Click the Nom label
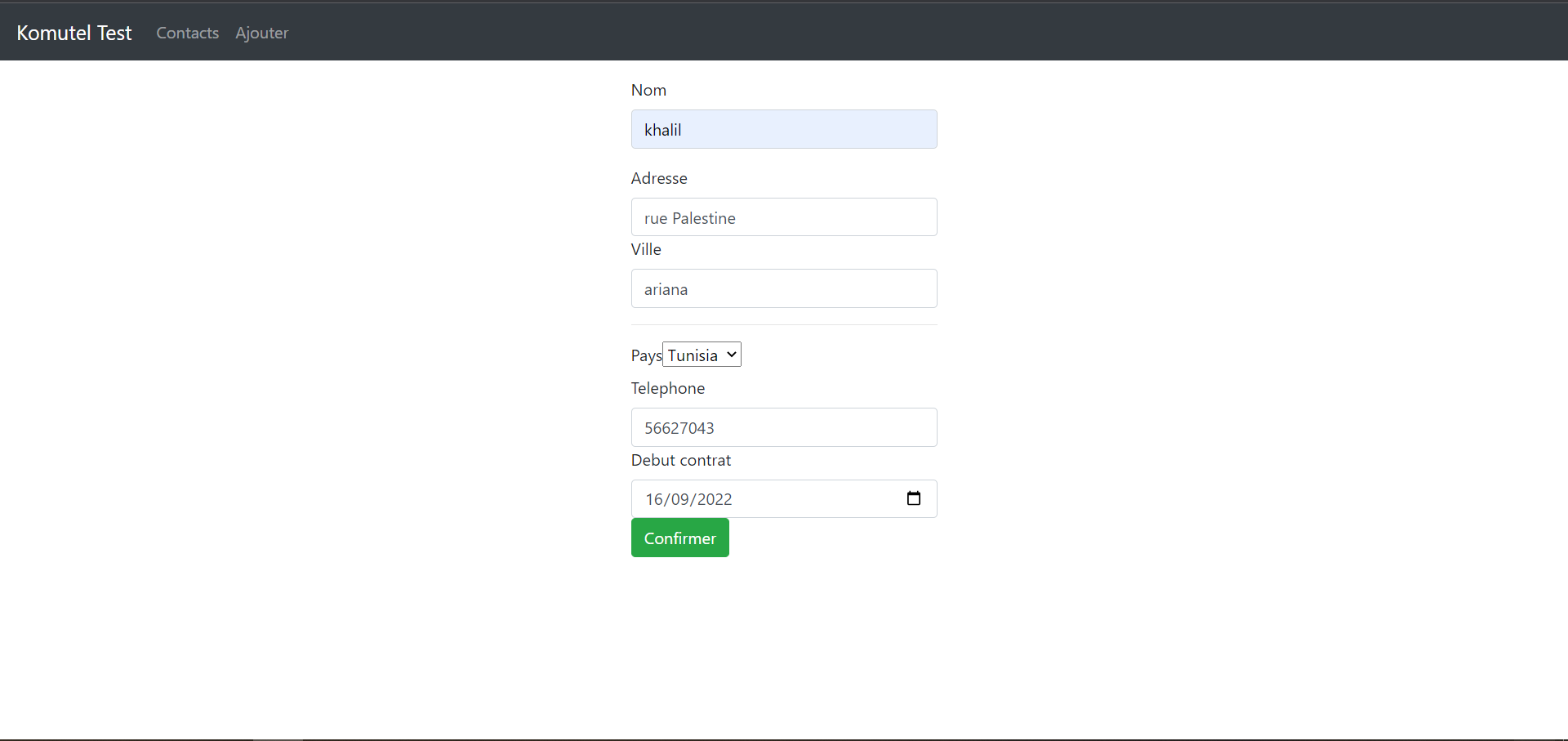Screen dimensions: 1568x741 pos(648,90)
